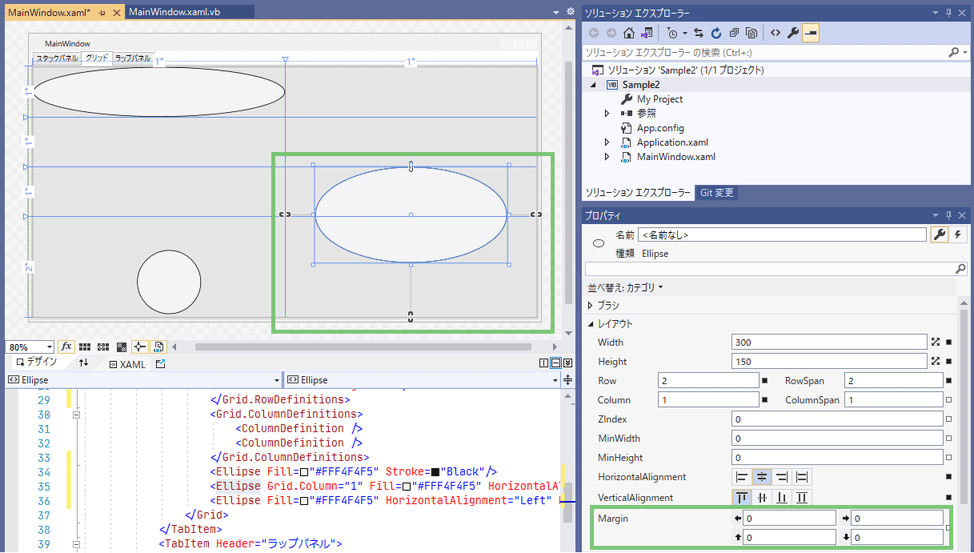Click the Height input field
The width and height of the screenshot is (974, 553).
point(829,361)
